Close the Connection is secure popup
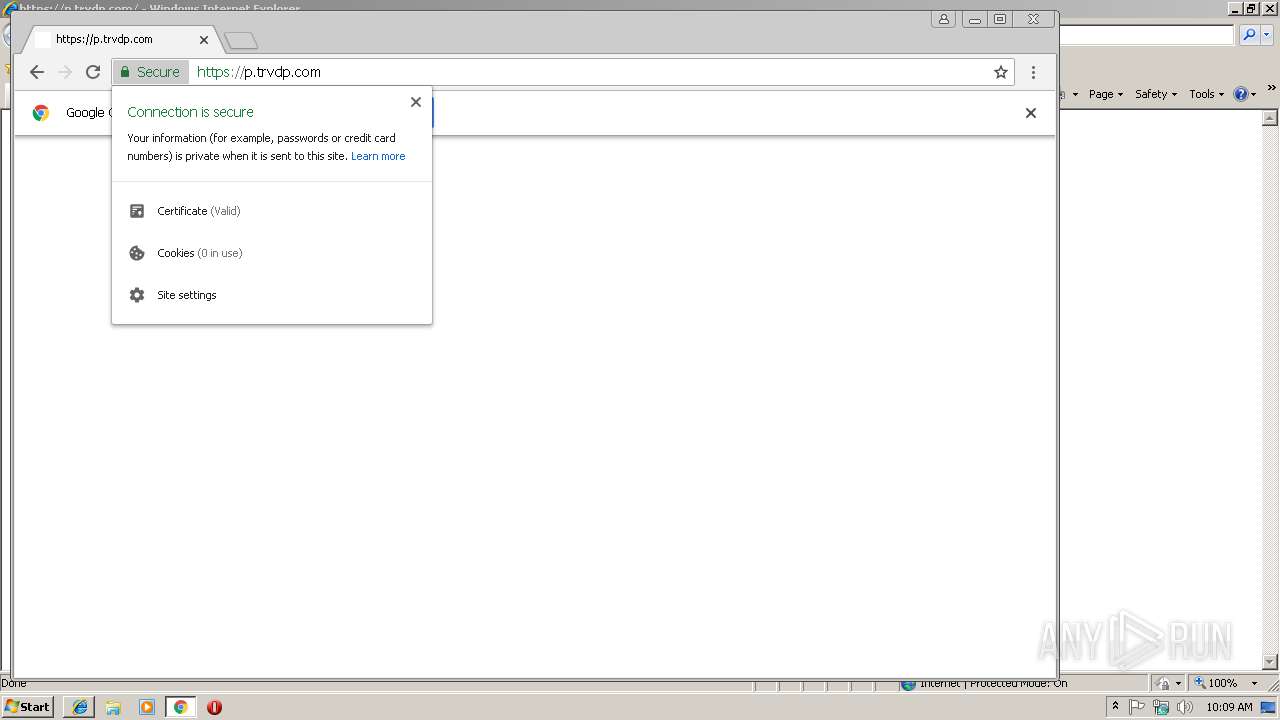The height and width of the screenshot is (720, 1280). (x=416, y=102)
